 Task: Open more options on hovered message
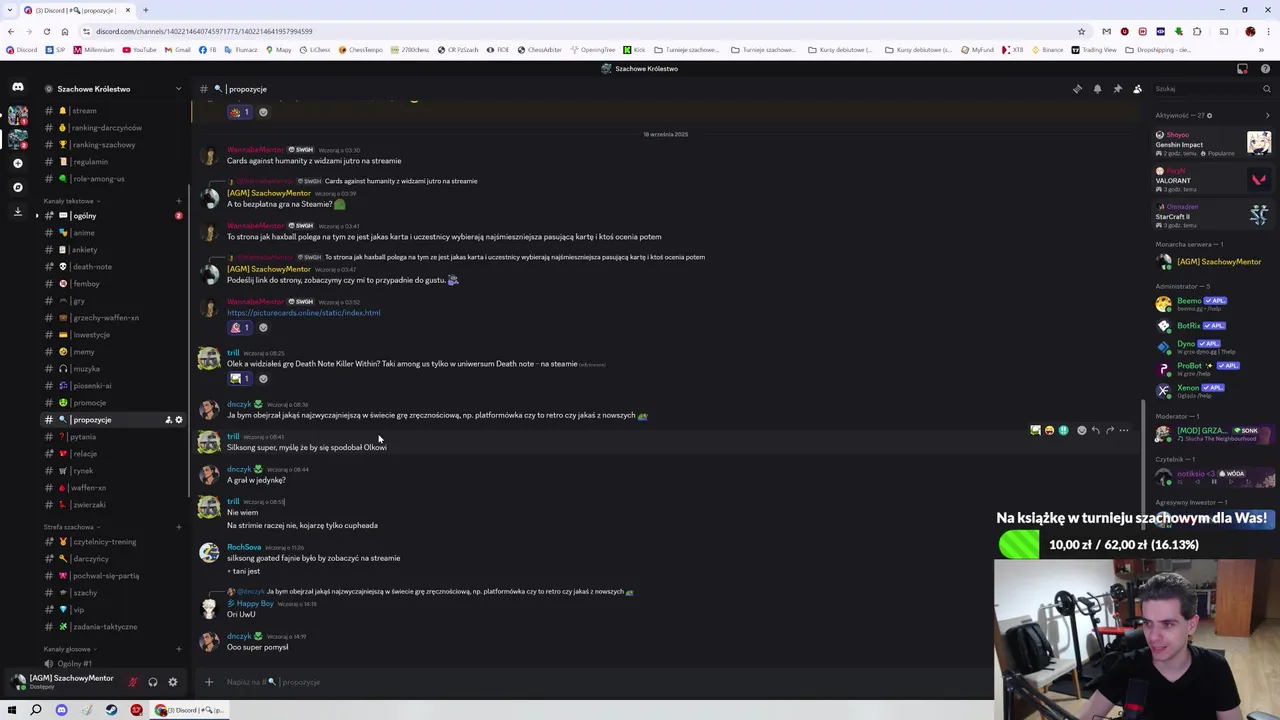tap(1124, 430)
